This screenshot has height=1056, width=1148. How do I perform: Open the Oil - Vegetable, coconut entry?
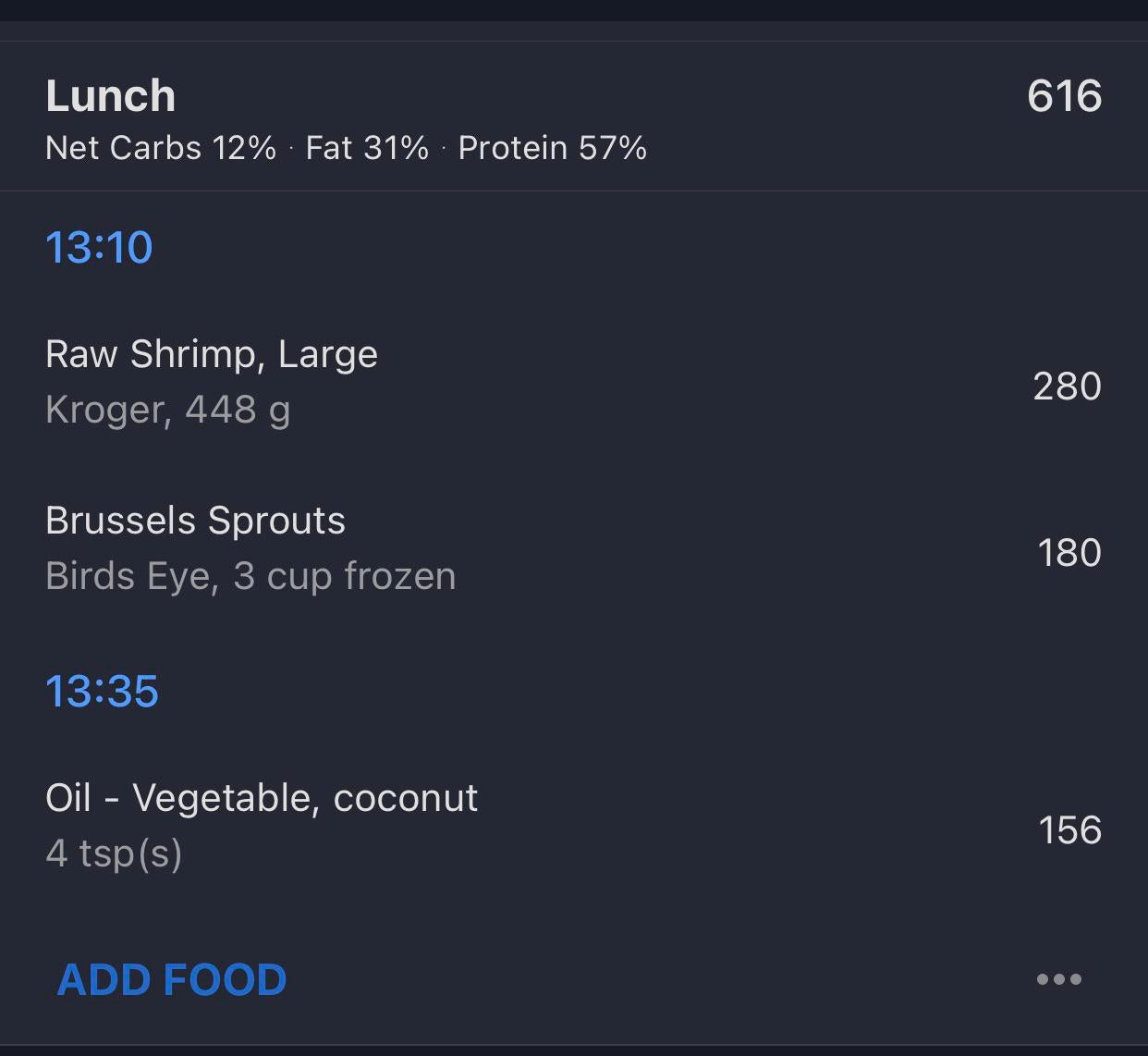262,798
